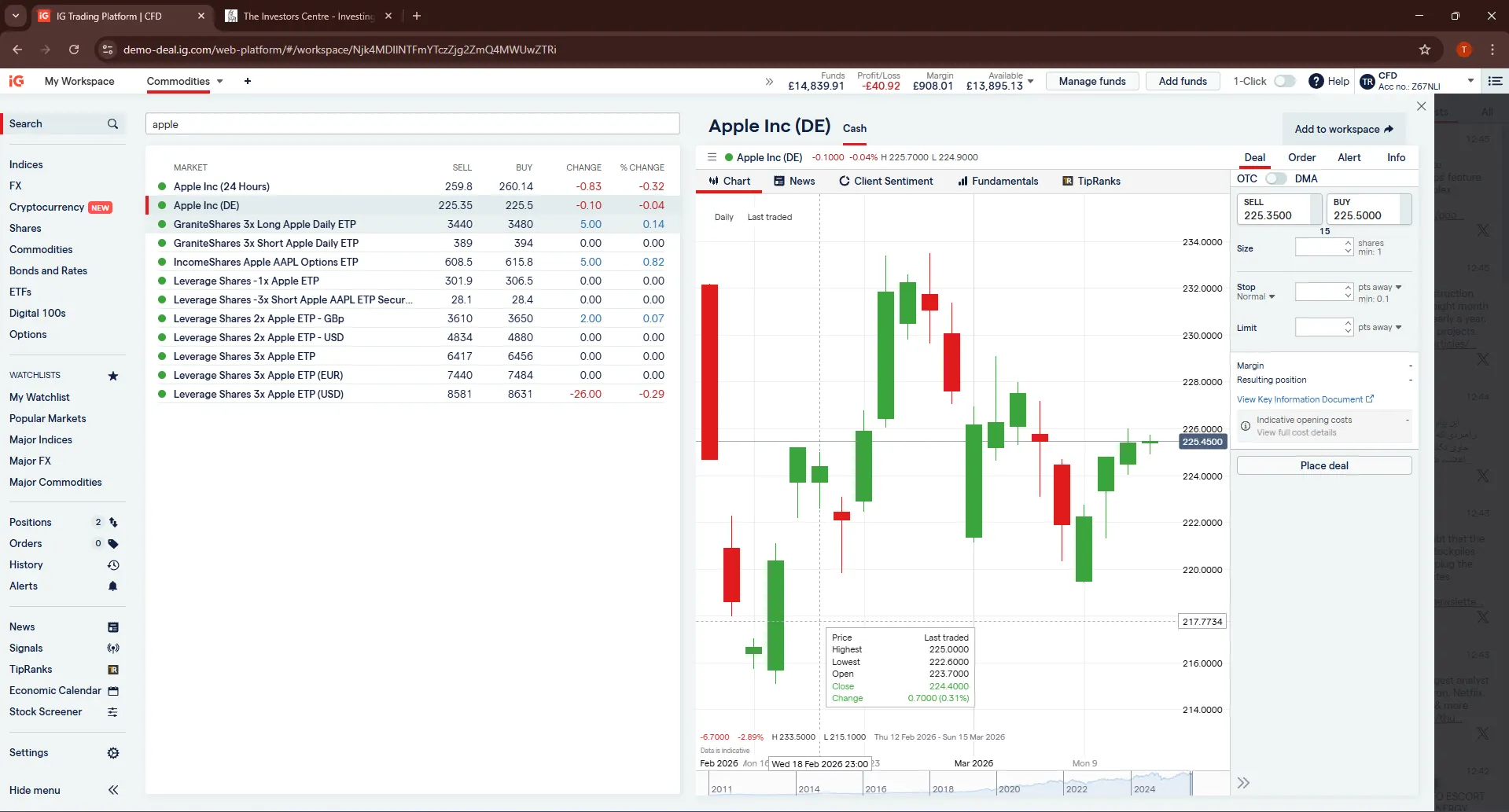Click the Size stepper arrows
The image size is (1509, 812).
click(x=1348, y=247)
